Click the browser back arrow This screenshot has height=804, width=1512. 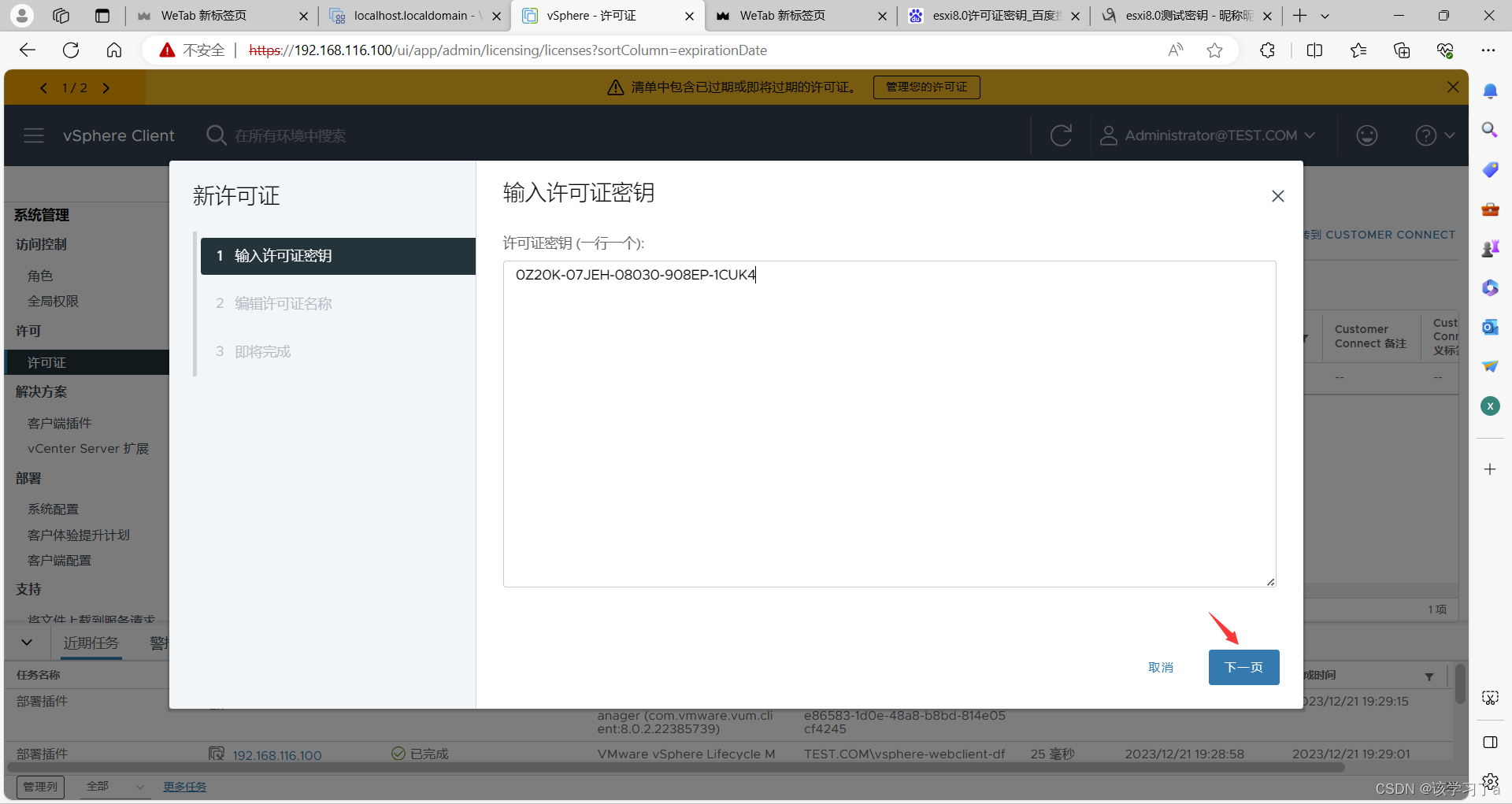pyautogui.click(x=28, y=50)
